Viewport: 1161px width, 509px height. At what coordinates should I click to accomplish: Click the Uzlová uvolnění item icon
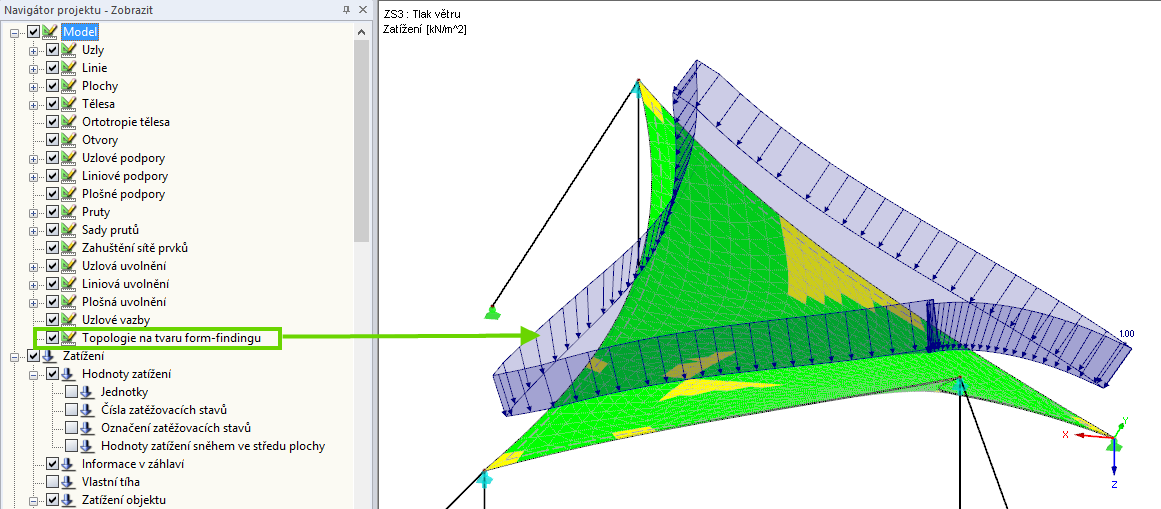tap(69, 266)
